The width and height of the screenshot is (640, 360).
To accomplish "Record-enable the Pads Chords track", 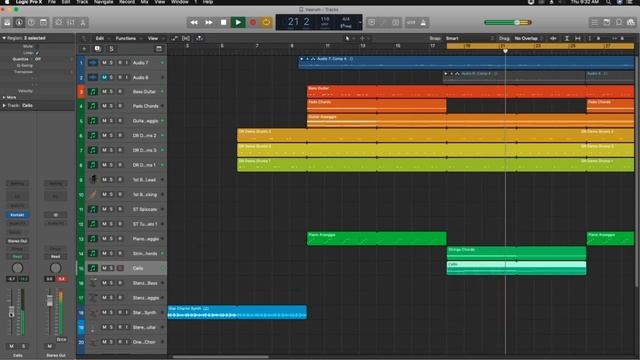I will 120,106.
